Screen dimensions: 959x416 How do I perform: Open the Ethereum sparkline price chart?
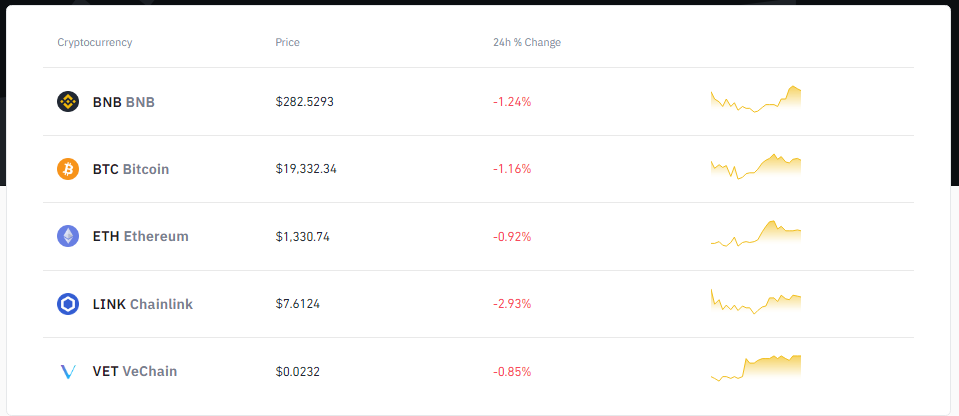pos(755,234)
